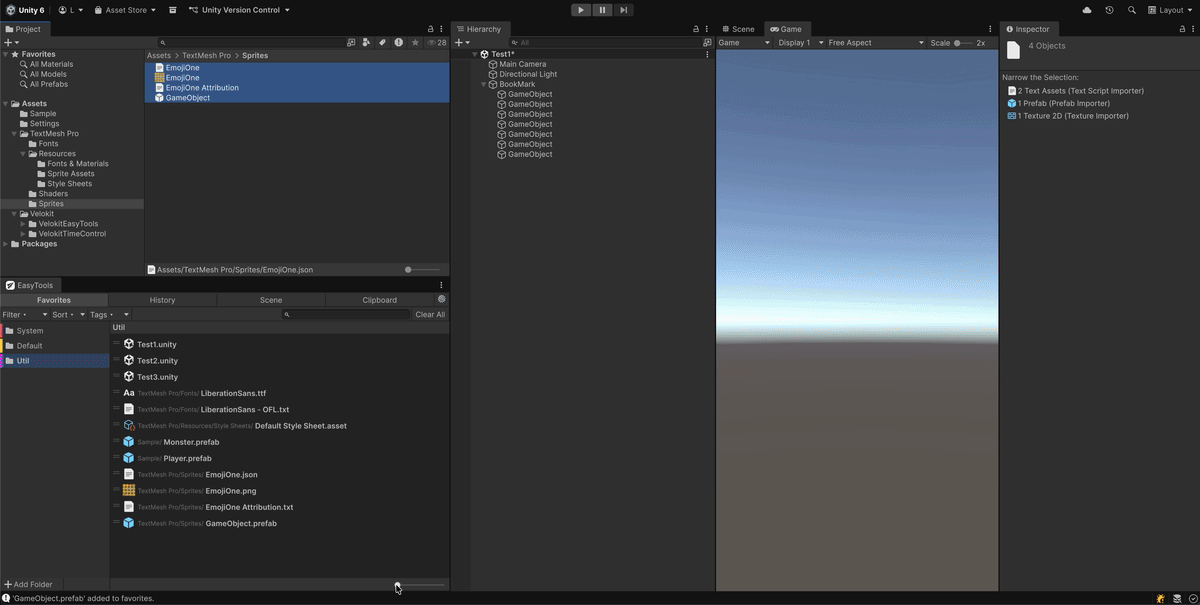
Task: Open the Unity cloud services icon
Action: (x=1087, y=9)
